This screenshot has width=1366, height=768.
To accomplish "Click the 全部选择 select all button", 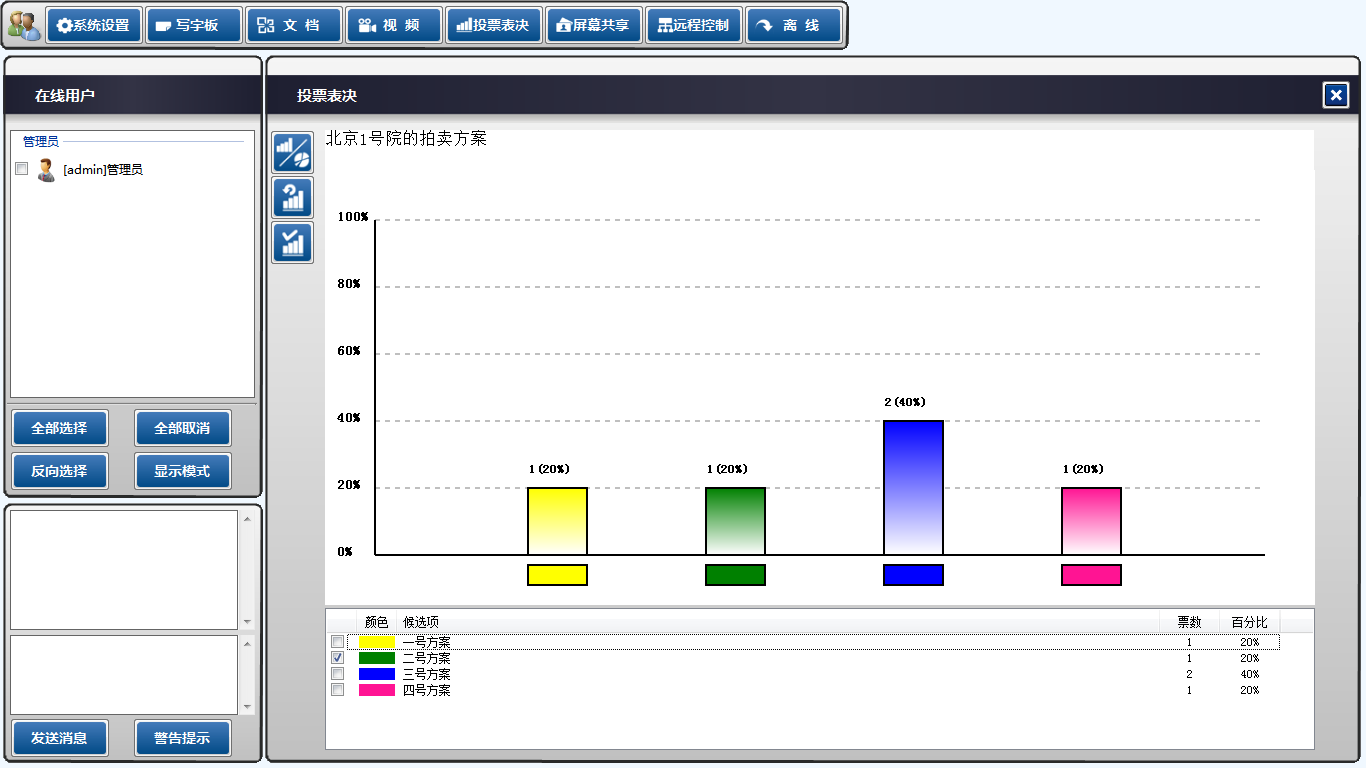I will [60, 428].
